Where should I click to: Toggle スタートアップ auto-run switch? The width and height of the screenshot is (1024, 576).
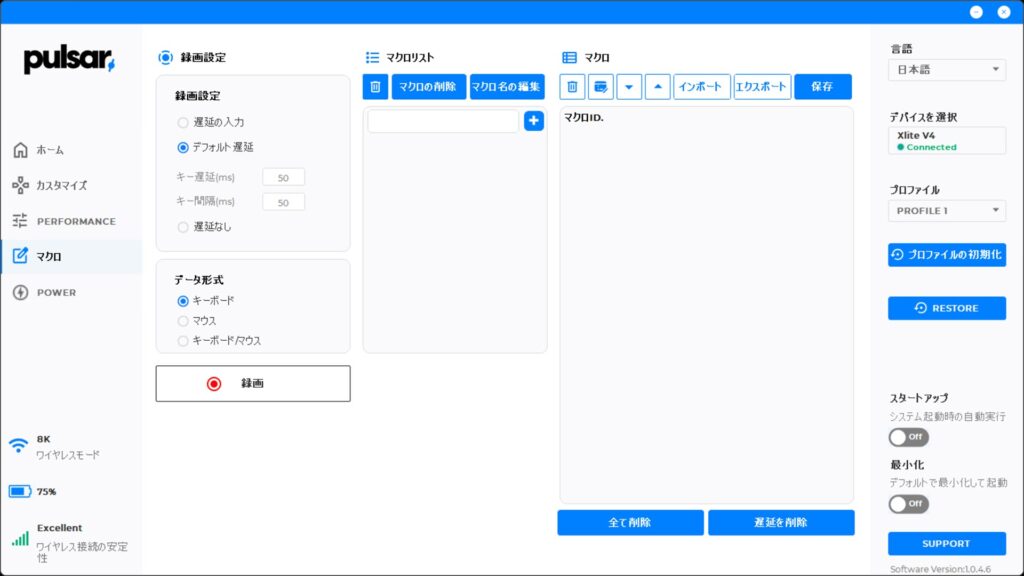click(908, 437)
